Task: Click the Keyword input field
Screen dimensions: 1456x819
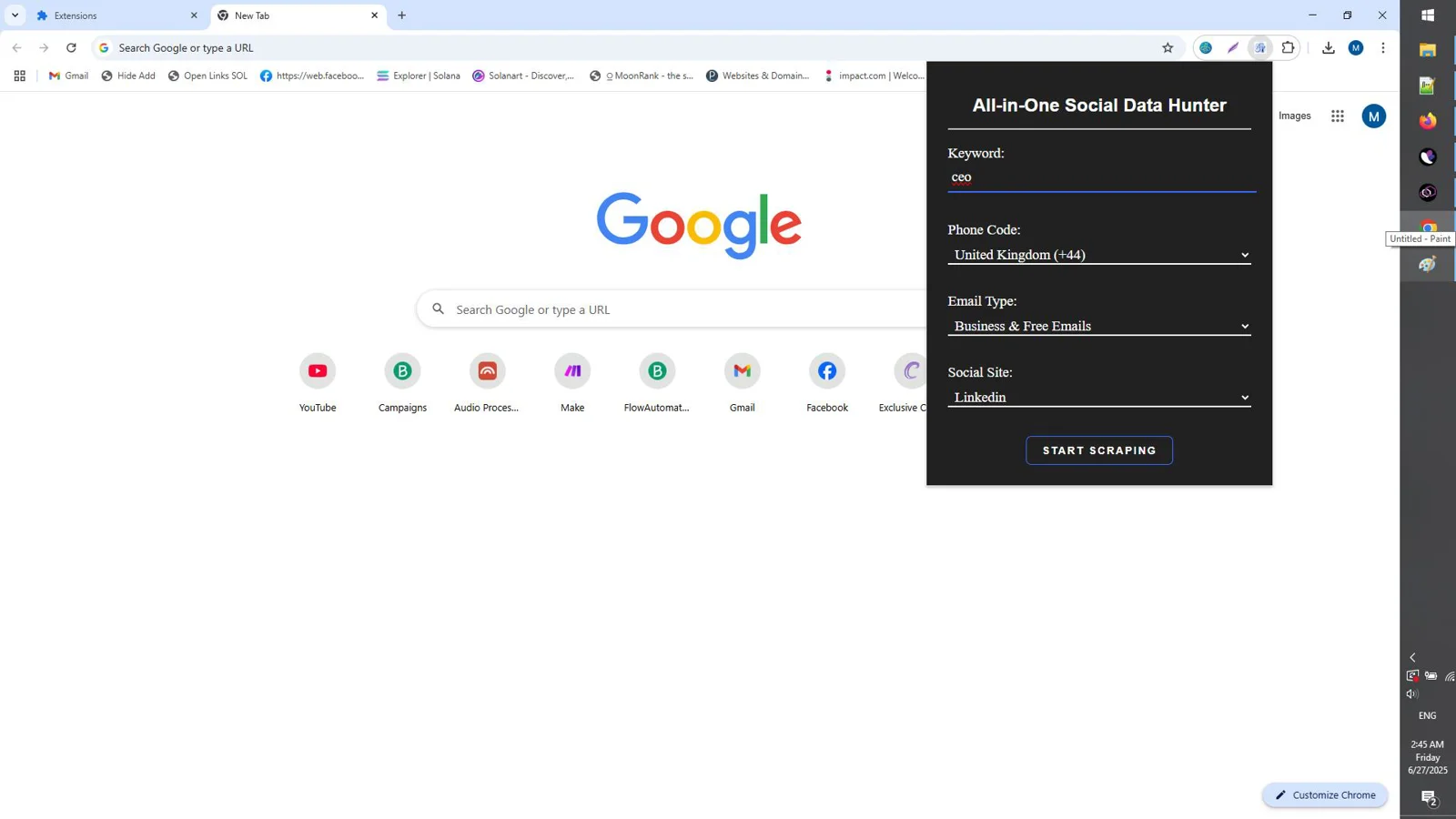Action: point(1101,177)
